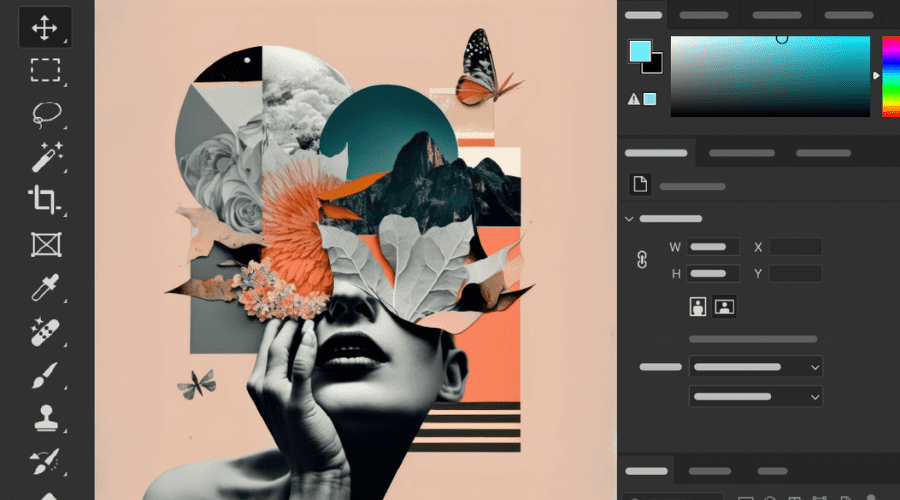Switch to second tab in properties panel
Image resolution: width=900 pixels, height=500 pixels.
(x=741, y=153)
